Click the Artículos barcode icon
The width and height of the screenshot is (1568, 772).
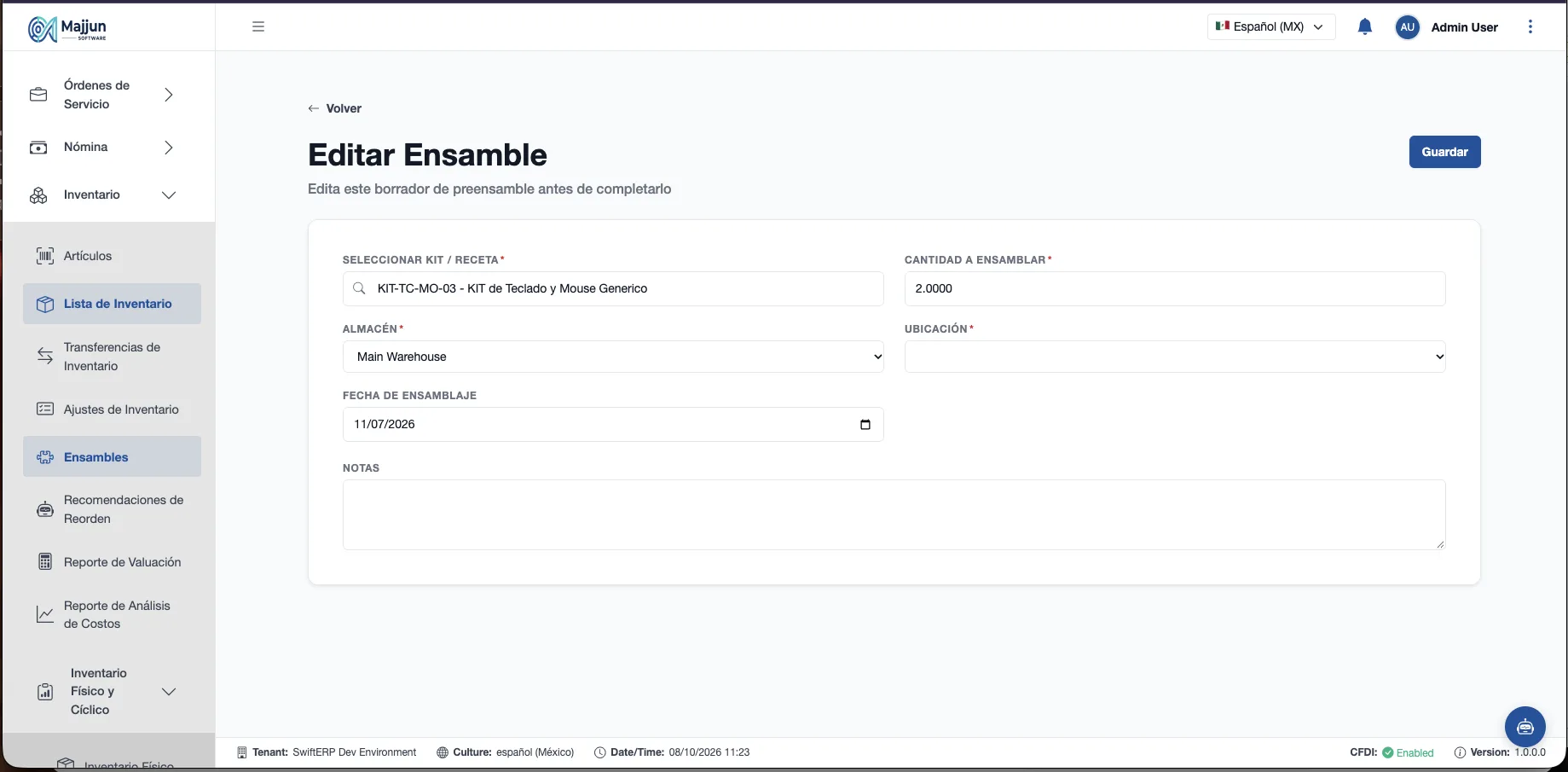(x=45, y=256)
